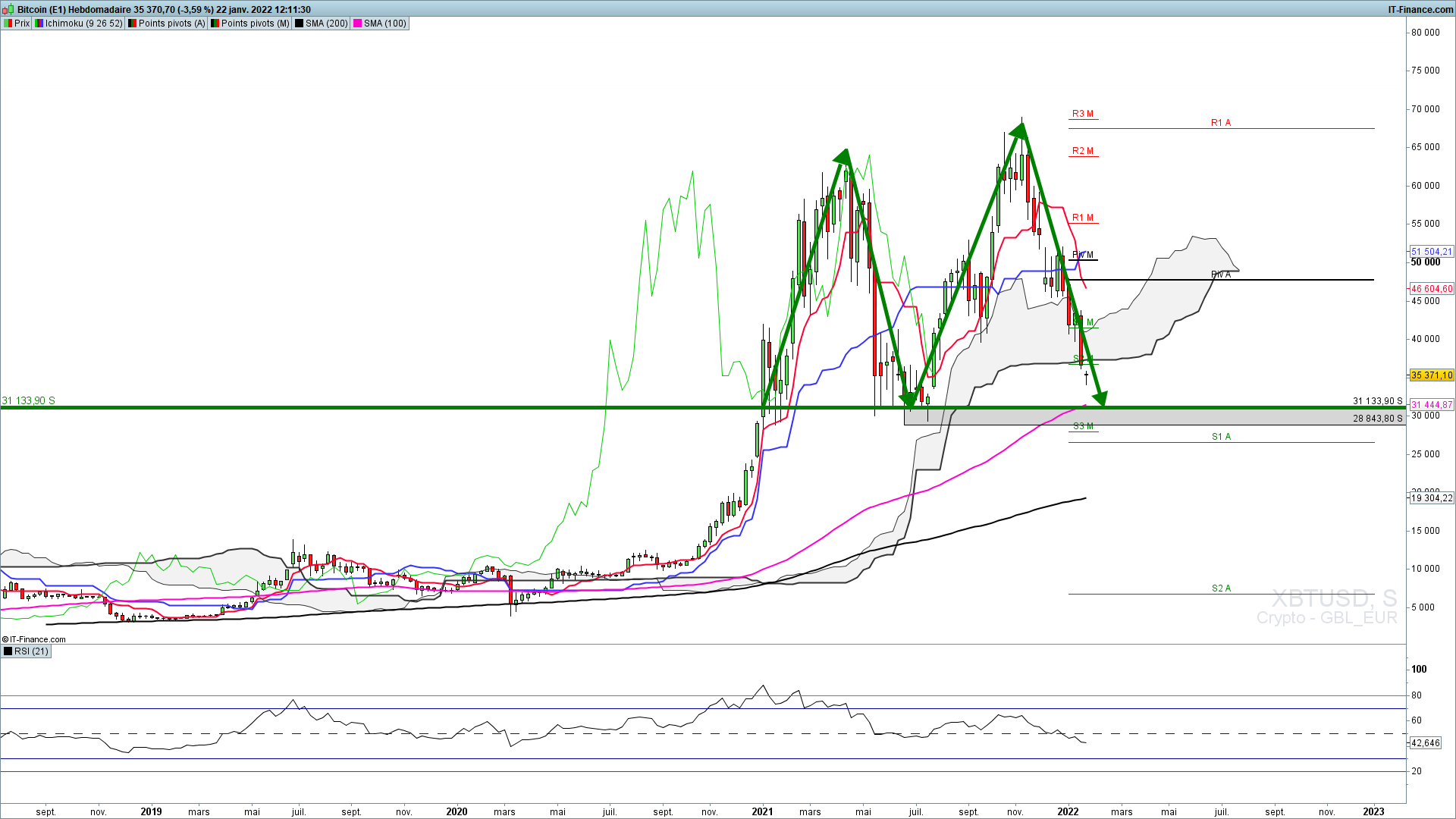Viewport: 1456px width, 819px height.
Task: Select the RSI value tag 42,646
Action: 1425,743
